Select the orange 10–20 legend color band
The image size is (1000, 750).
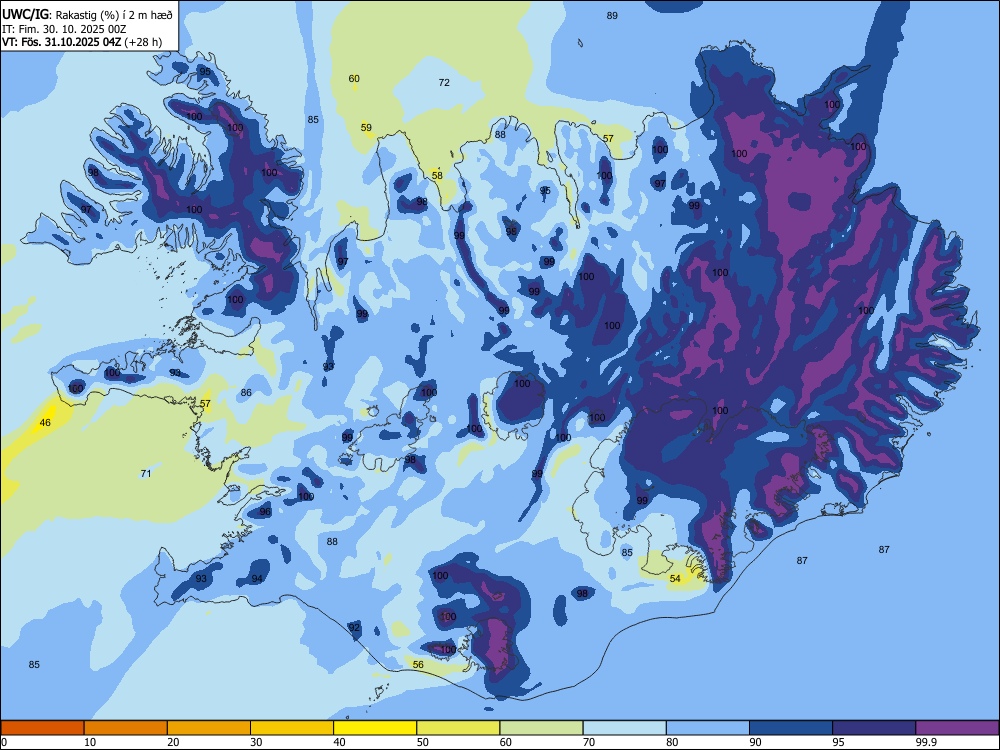[126, 728]
